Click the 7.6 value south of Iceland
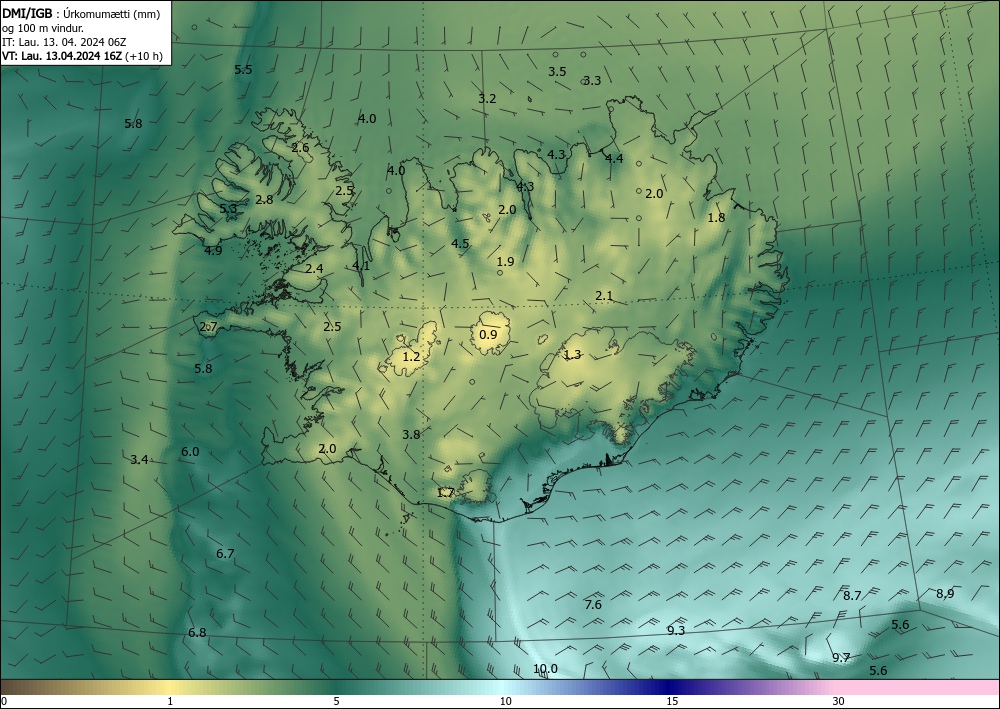This screenshot has width=1000, height=709. pos(593,604)
